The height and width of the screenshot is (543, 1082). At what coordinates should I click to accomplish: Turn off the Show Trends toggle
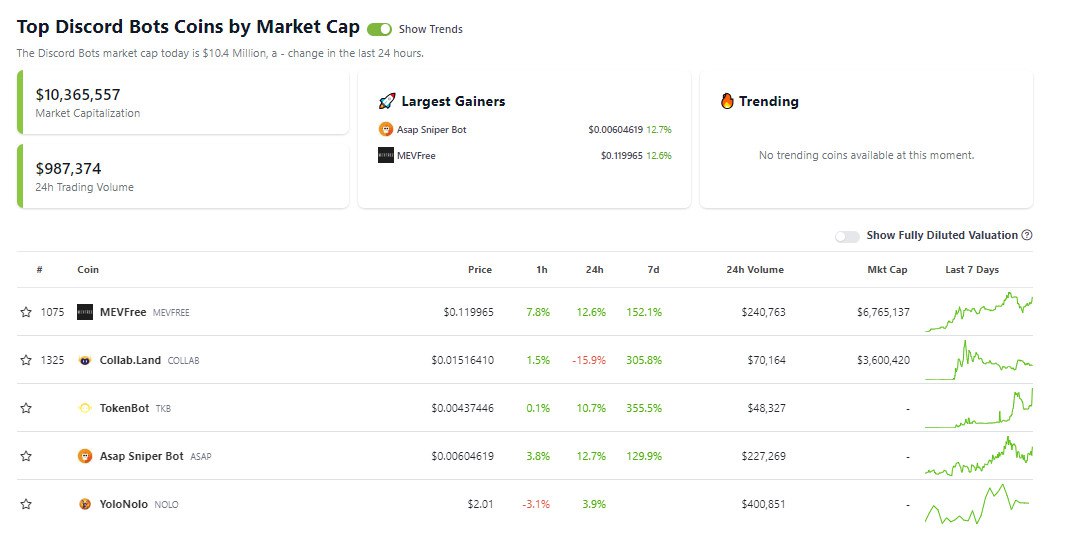(x=380, y=29)
